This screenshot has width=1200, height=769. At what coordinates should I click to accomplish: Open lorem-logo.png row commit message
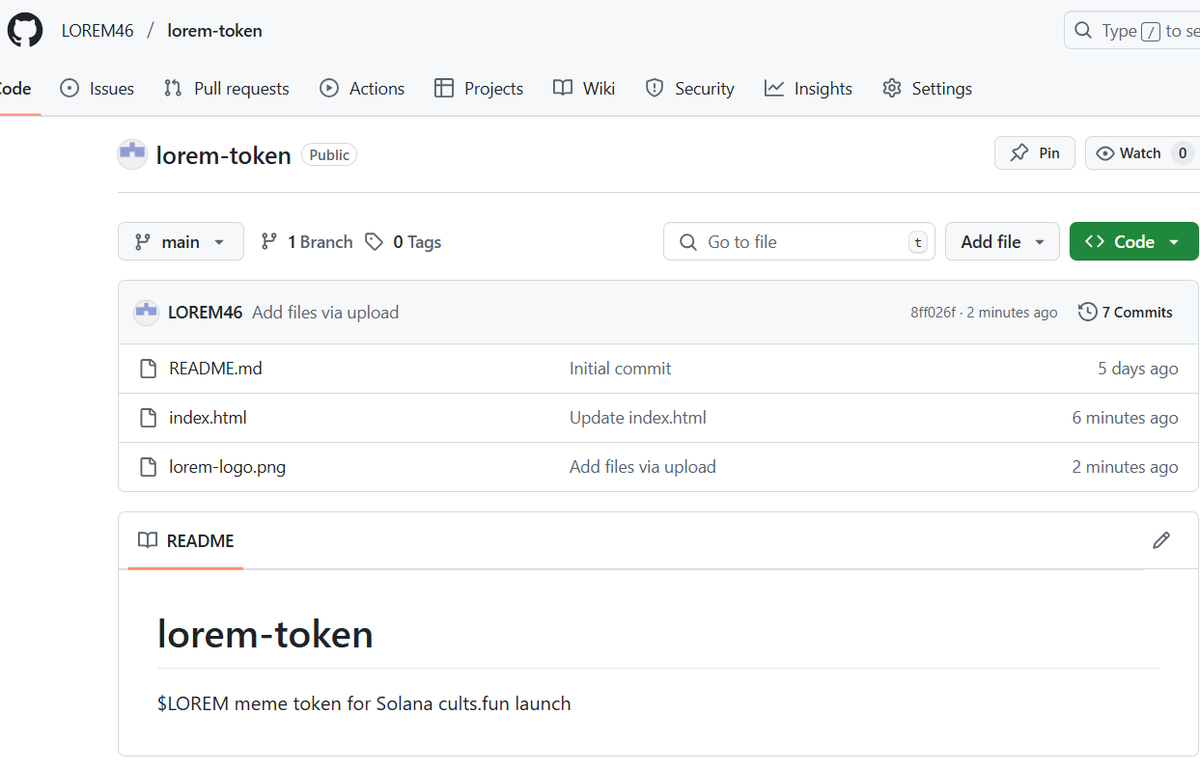[x=642, y=466]
